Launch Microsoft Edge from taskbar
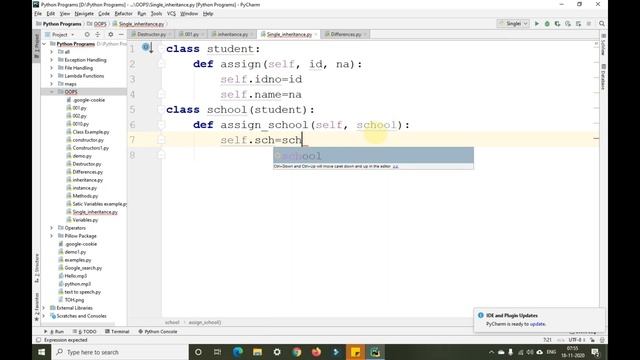 click(238, 352)
